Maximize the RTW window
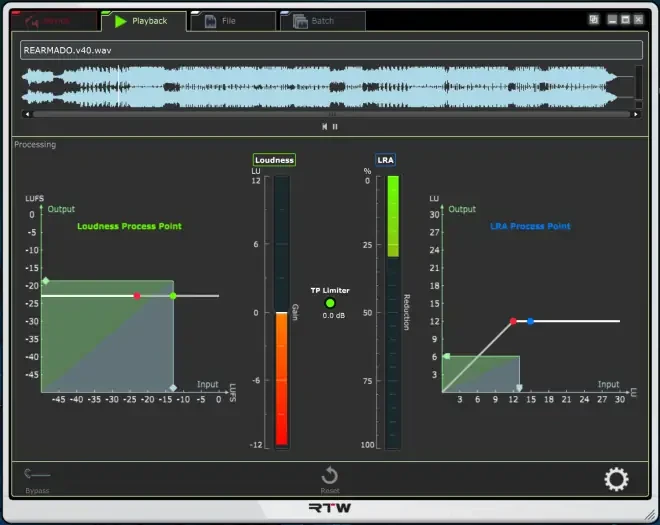Screen dimensions: 660x525 coord(625,19)
